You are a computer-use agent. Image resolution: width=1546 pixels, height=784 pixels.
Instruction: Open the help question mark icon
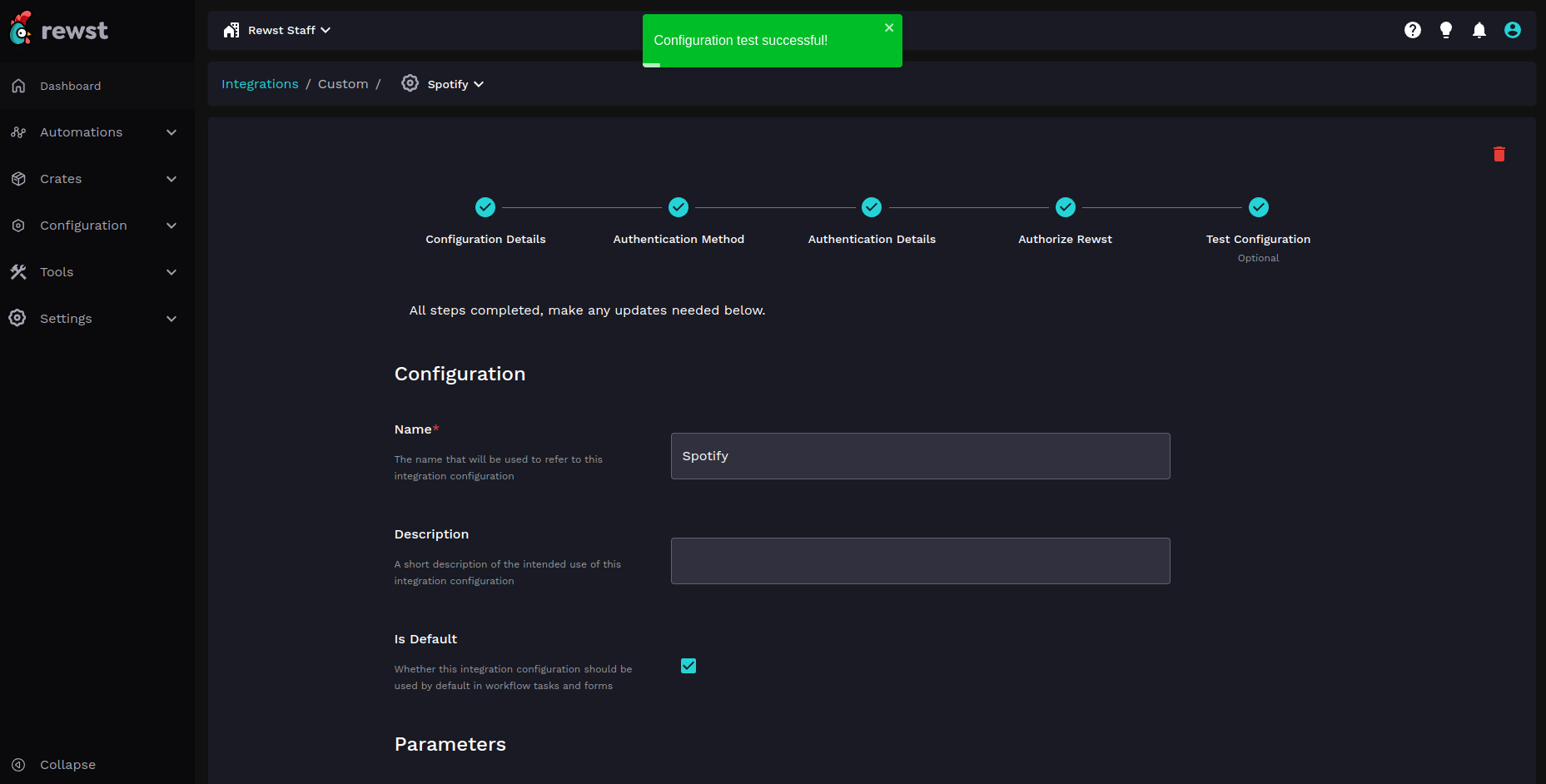coord(1412,30)
